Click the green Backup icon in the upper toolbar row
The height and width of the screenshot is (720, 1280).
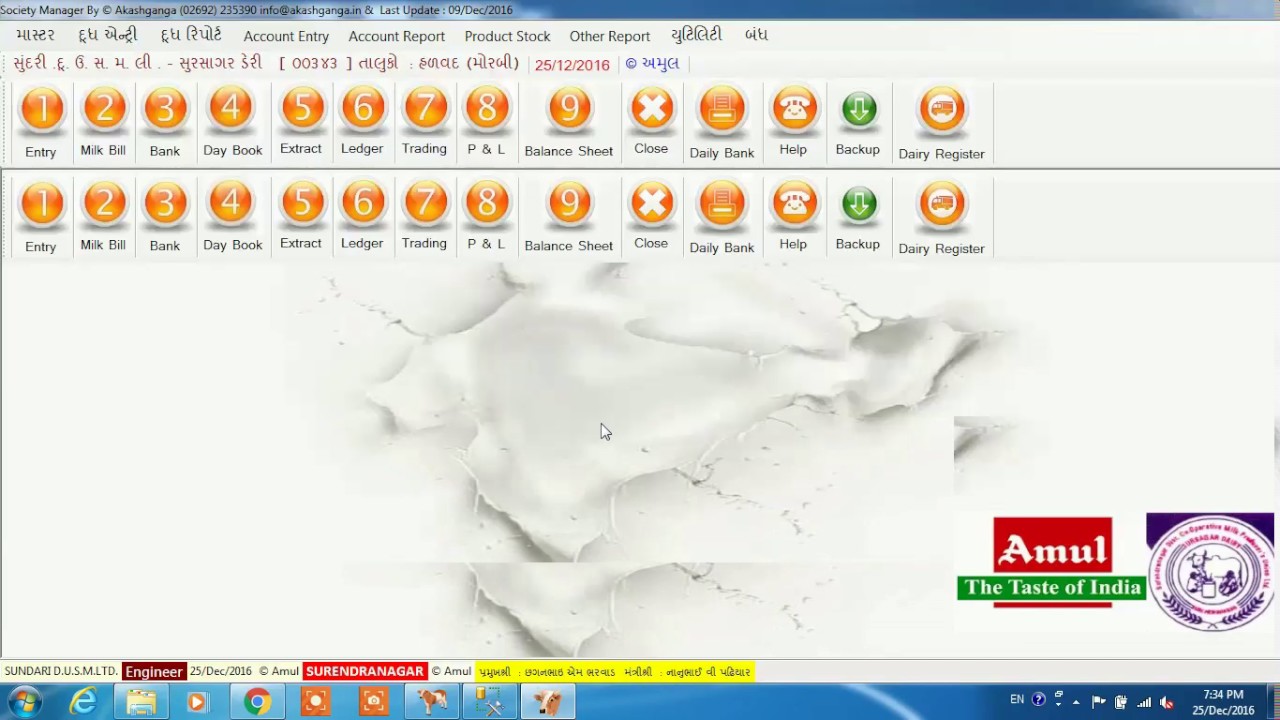point(858,122)
